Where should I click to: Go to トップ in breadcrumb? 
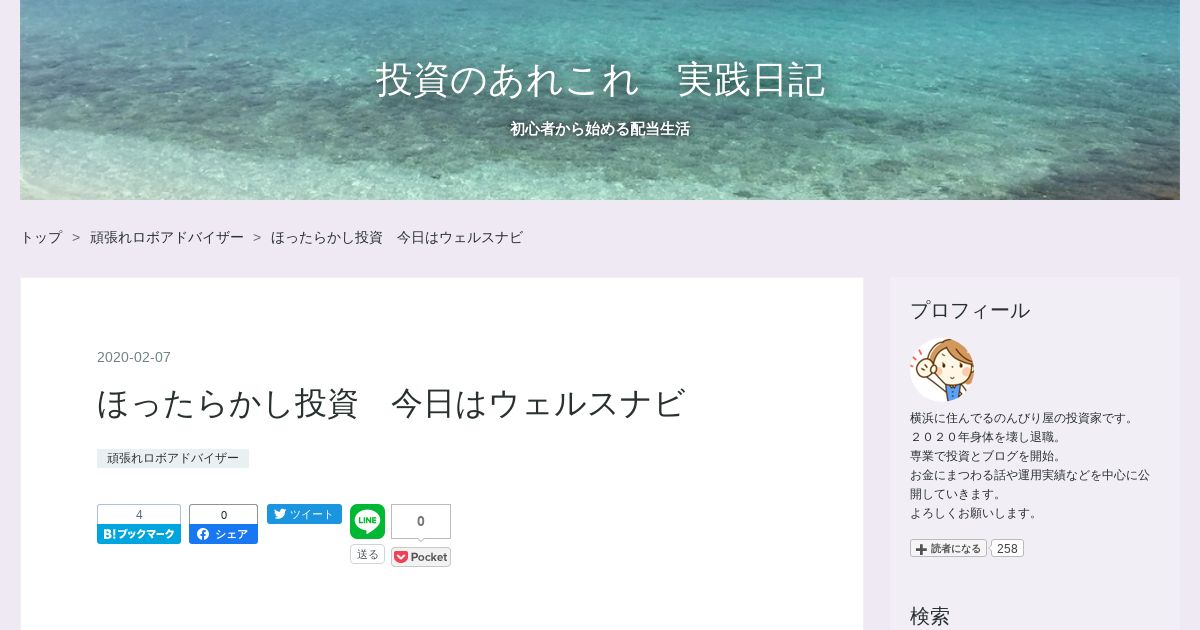(x=41, y=237)
